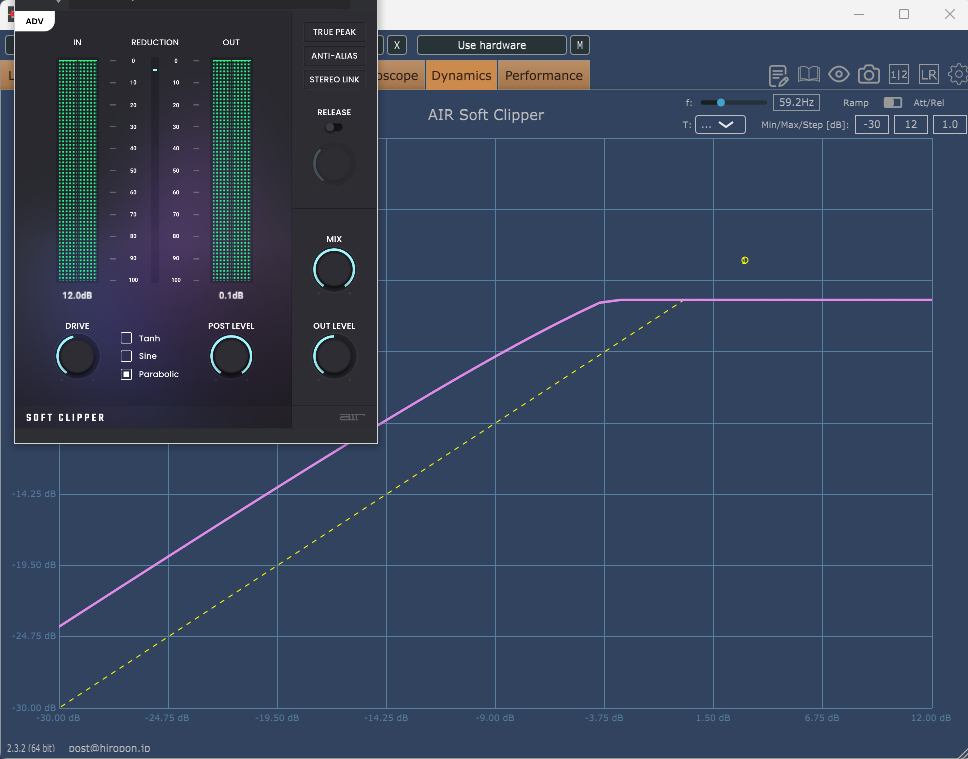Minimize the application window

coord(858,14)
